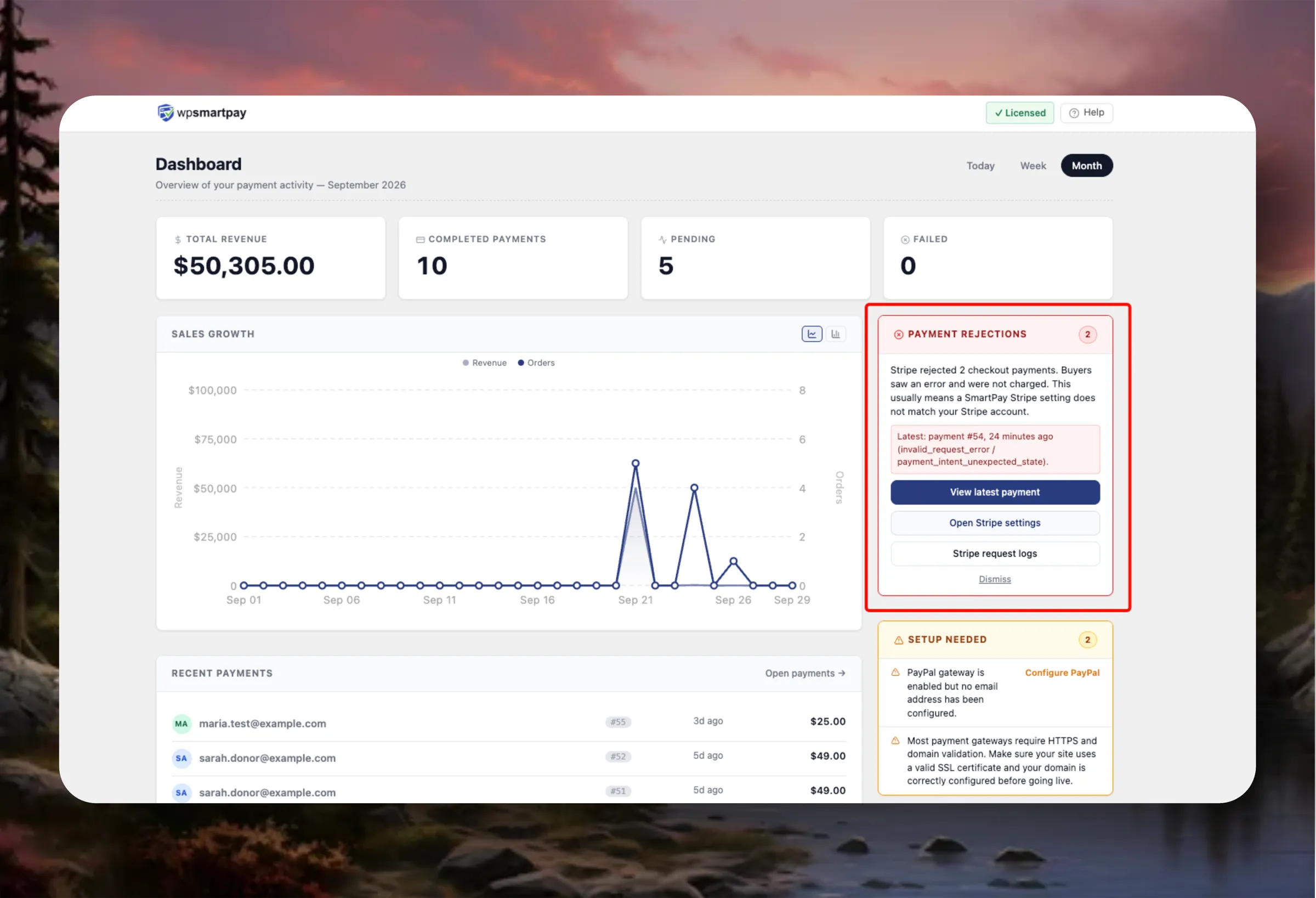Viewport: 1316px width, 898px height.
Task: Open Stripe request logs
Action: [x=995, y=554]
